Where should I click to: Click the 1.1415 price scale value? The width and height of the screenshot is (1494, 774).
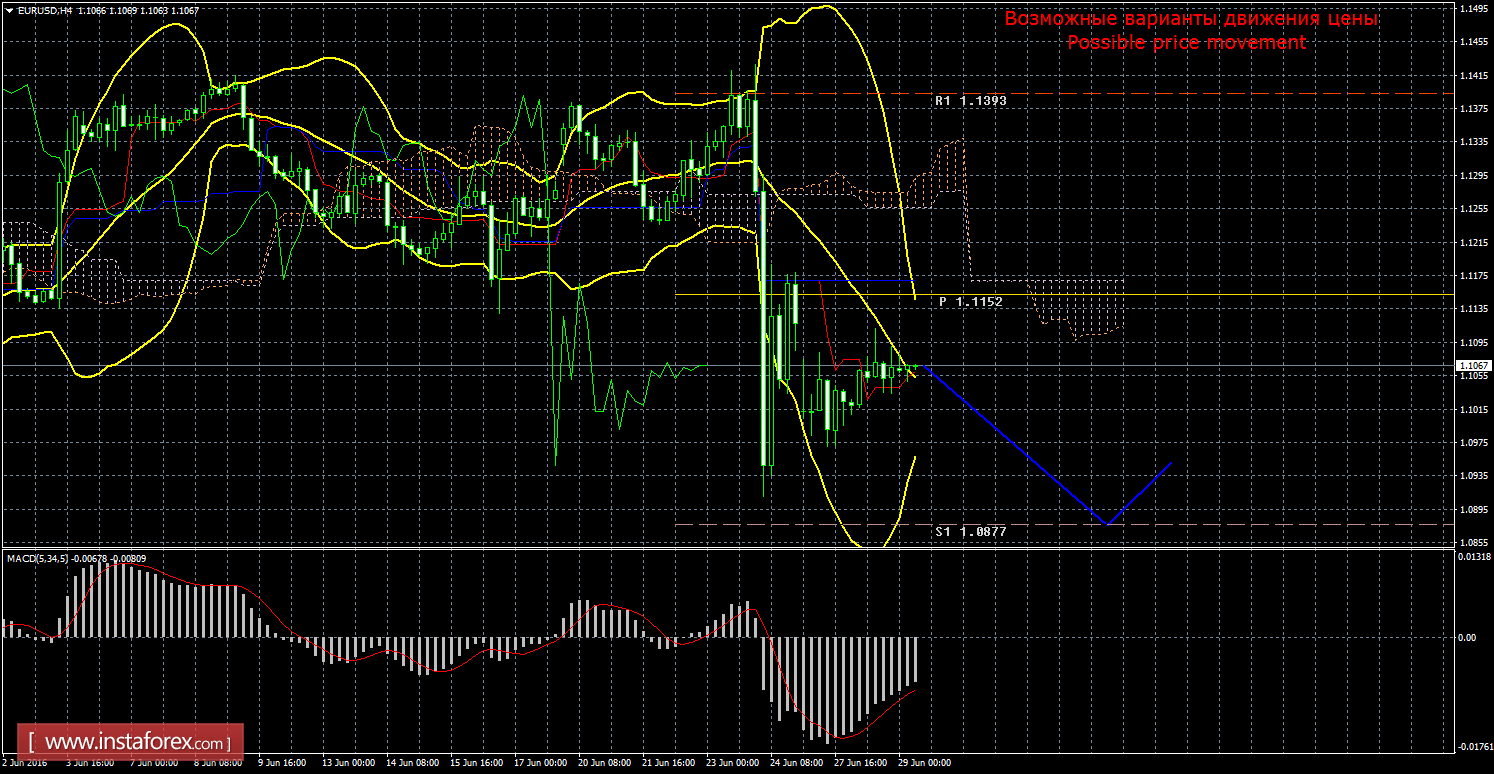(1474, 75)
